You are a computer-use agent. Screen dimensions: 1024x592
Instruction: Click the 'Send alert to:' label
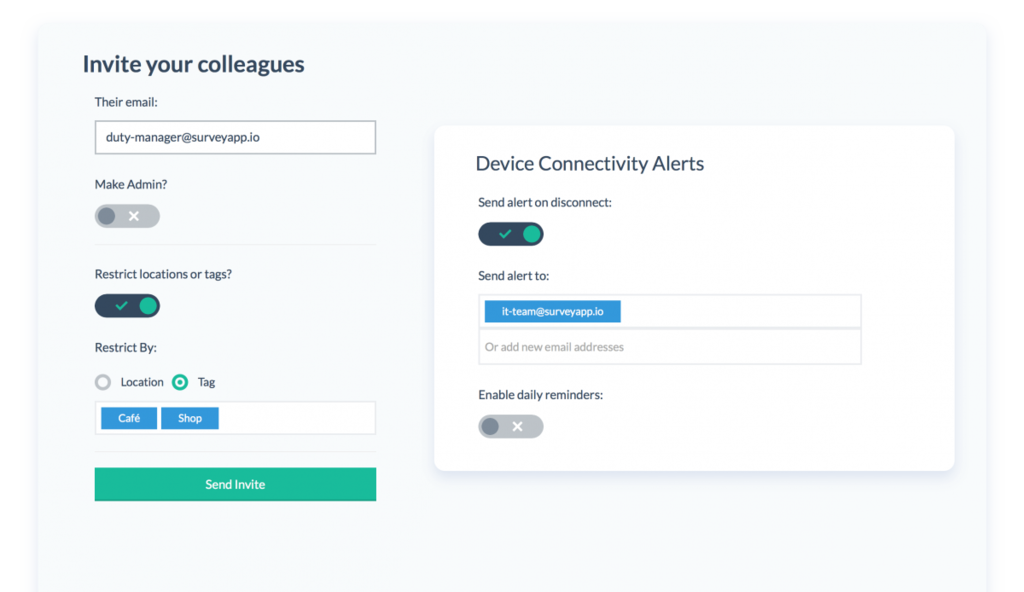click(x=514, y=276)
